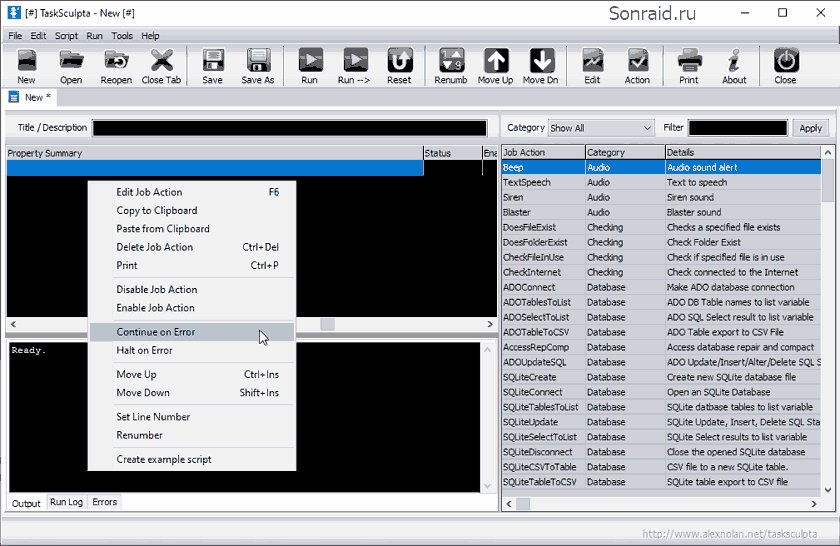Image resolution: width=840 pixels, height=546 pixels.
Task: Choose Set Line Number menu entry
Action: [x=192, y=417]
